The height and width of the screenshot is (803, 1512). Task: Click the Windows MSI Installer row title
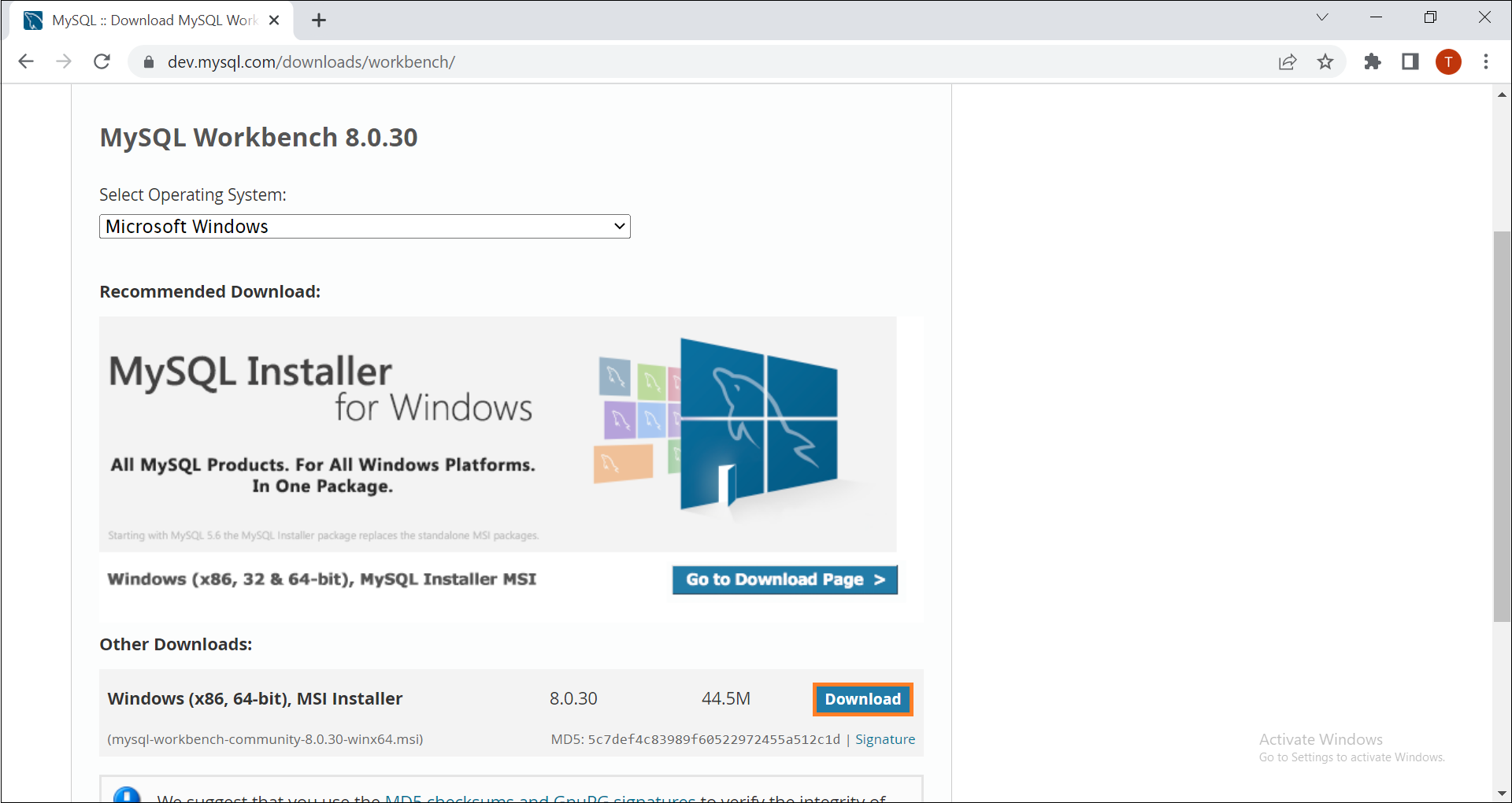[x=255, y=699]
